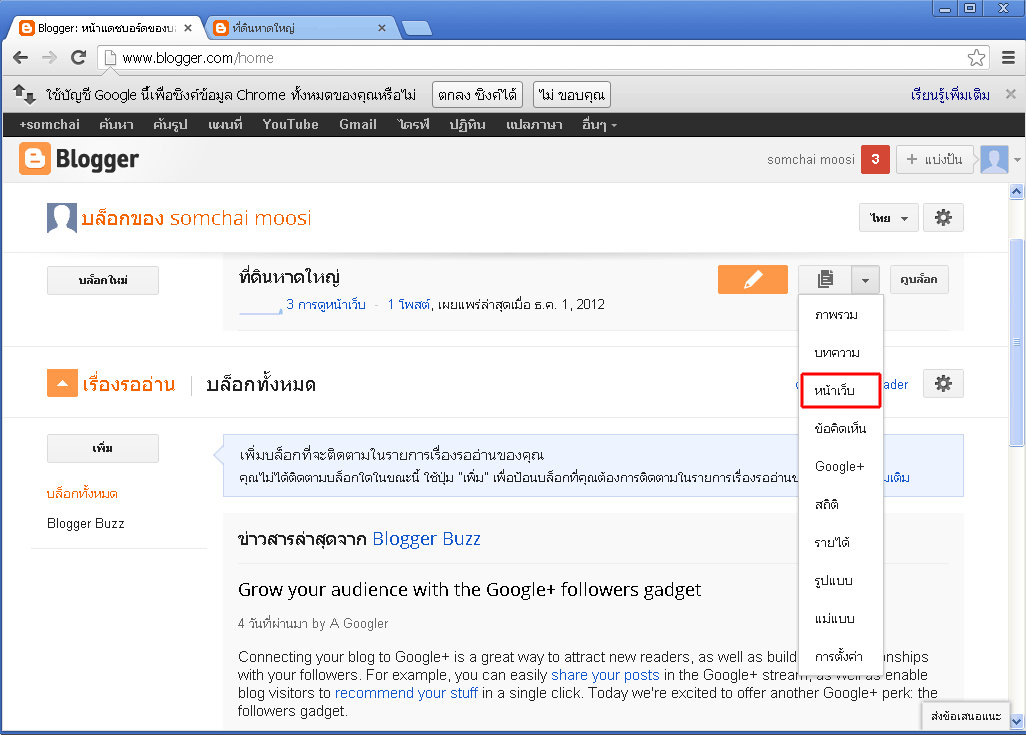Collapse reading list with orange arrow
Screen dimensions: 1026x735
pos(62,384)
